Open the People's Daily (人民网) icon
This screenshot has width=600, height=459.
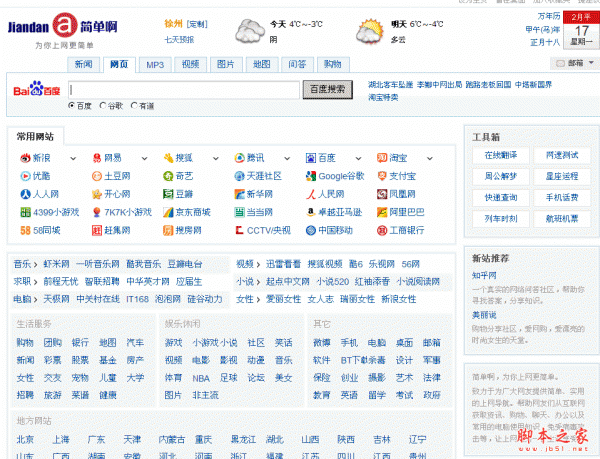pyautogui.click(x=311, y=194)
